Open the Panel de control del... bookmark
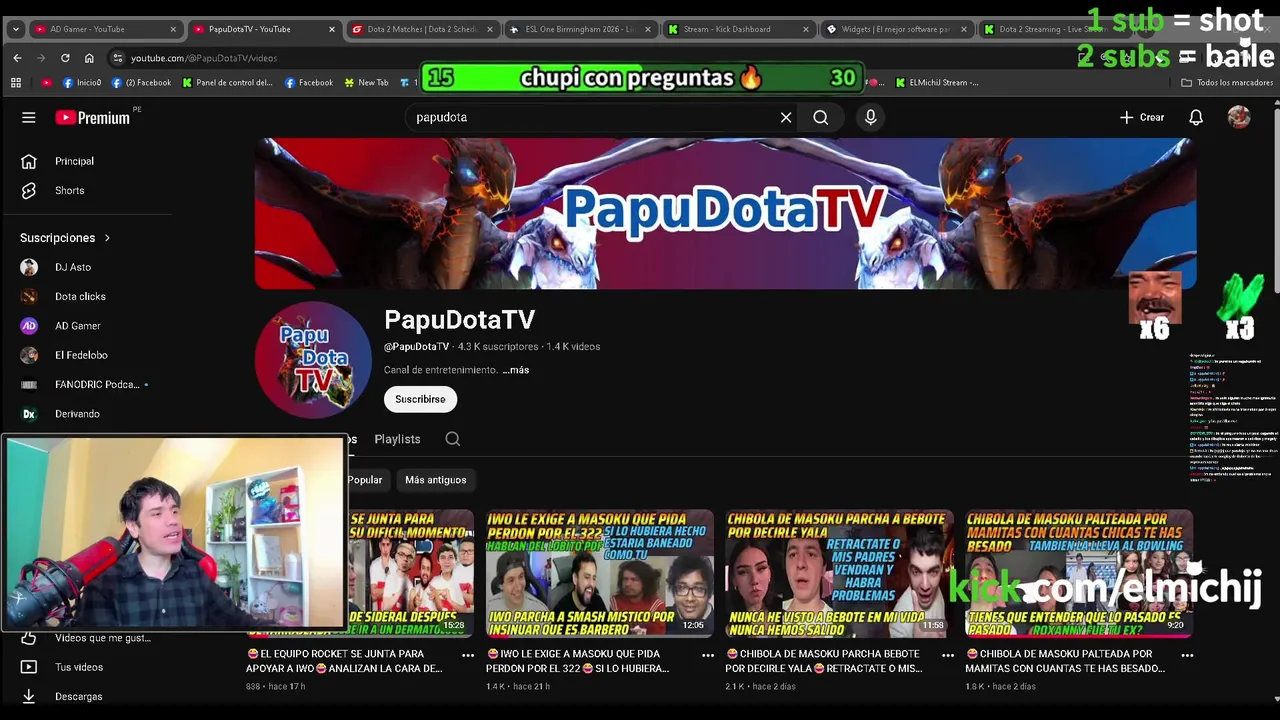This screenshot has width=1280, height=720. pos(227,83)
